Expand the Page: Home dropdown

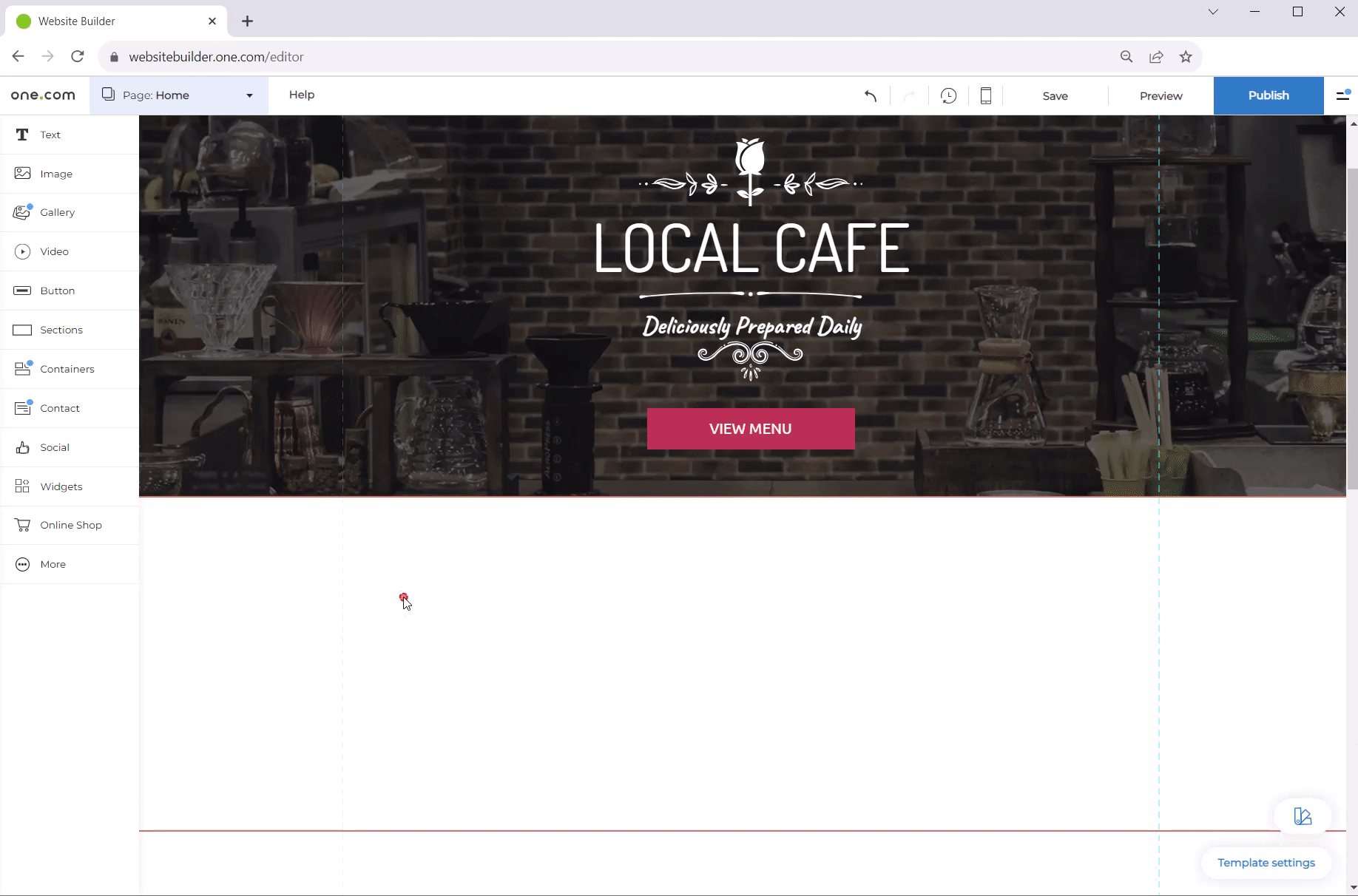pos(178,95)
